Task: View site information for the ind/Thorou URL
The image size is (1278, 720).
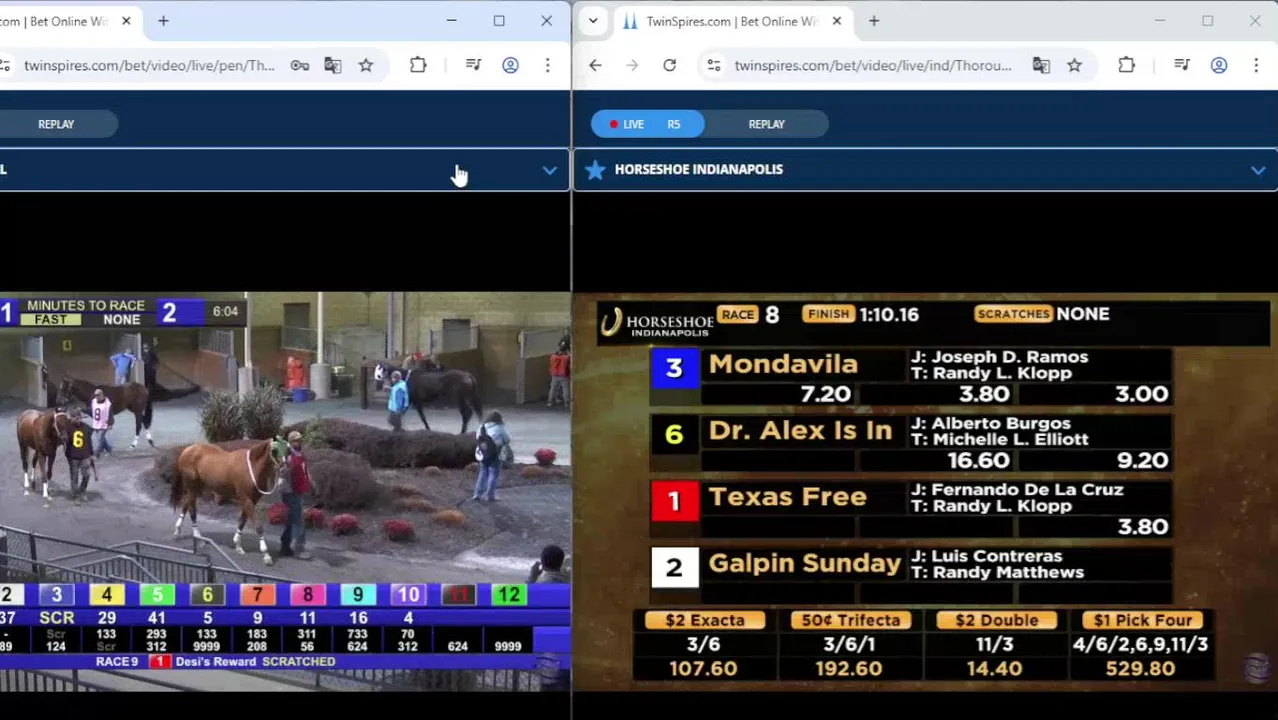Action: point(713,66)
